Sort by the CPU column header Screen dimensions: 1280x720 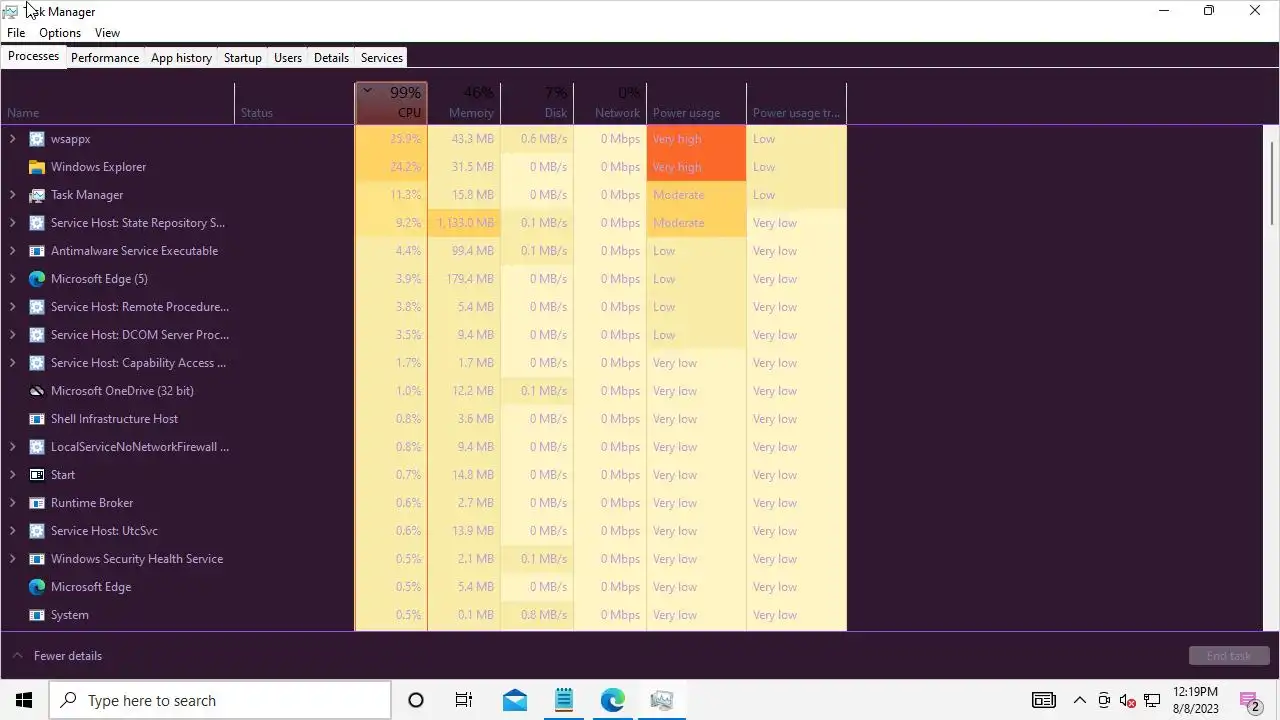pyautogui.click(x=391, y=103)
